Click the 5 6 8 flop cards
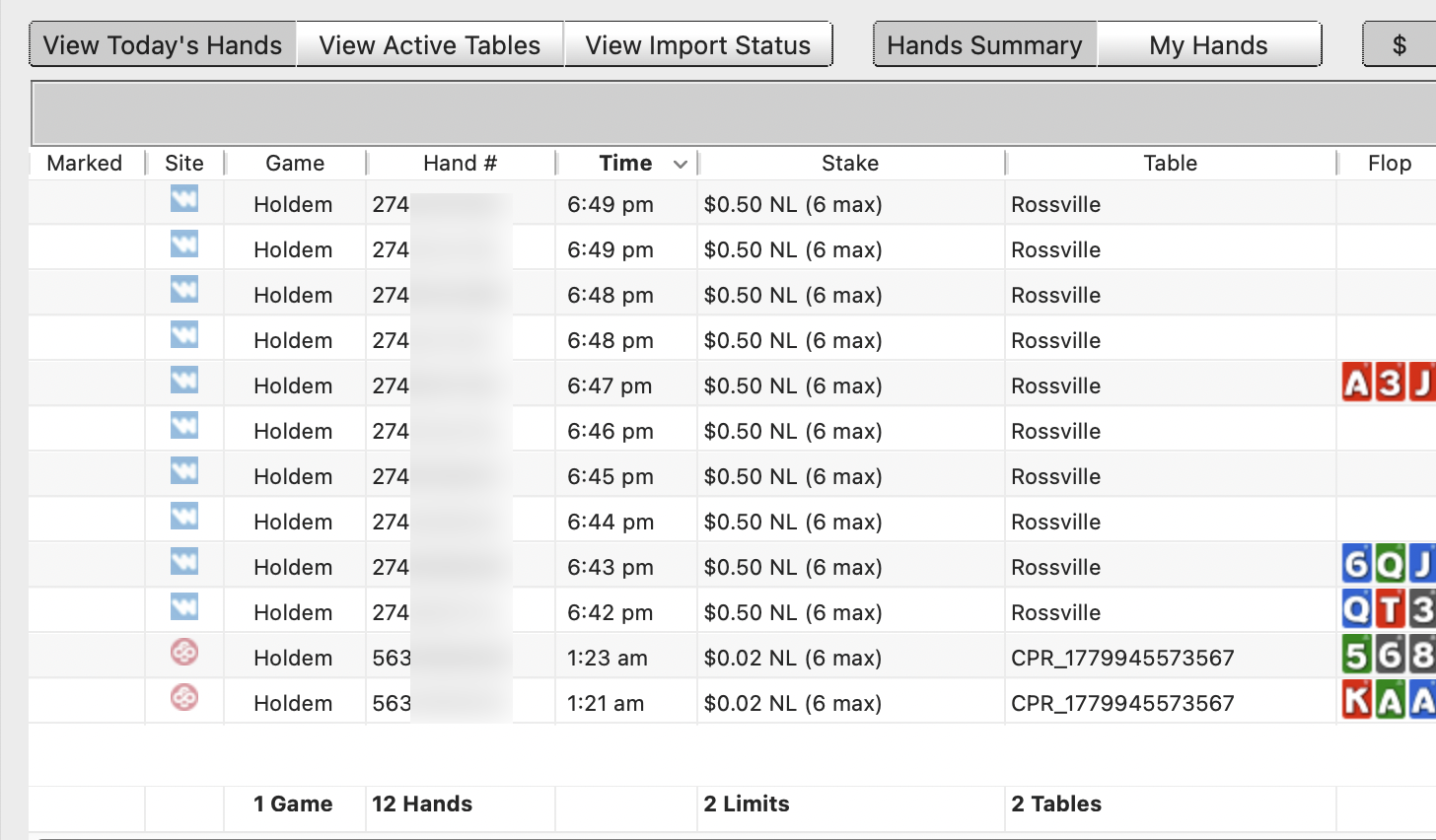1436x840 pixels. [x=1389, y=655]
